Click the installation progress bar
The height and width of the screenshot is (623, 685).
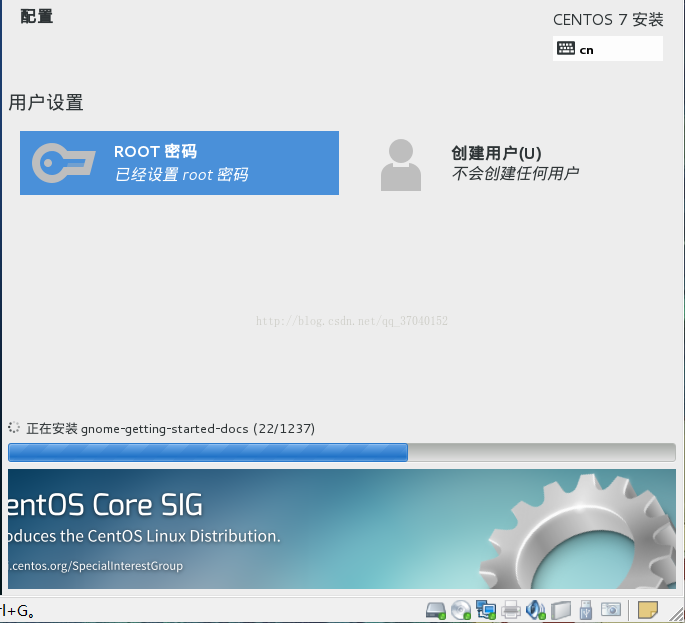click(x=342, y=452)
